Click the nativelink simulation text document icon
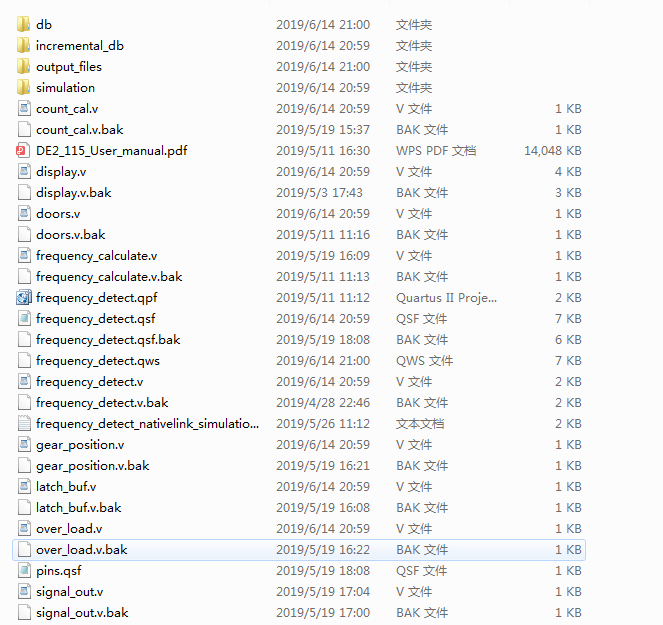 (24, 424)
